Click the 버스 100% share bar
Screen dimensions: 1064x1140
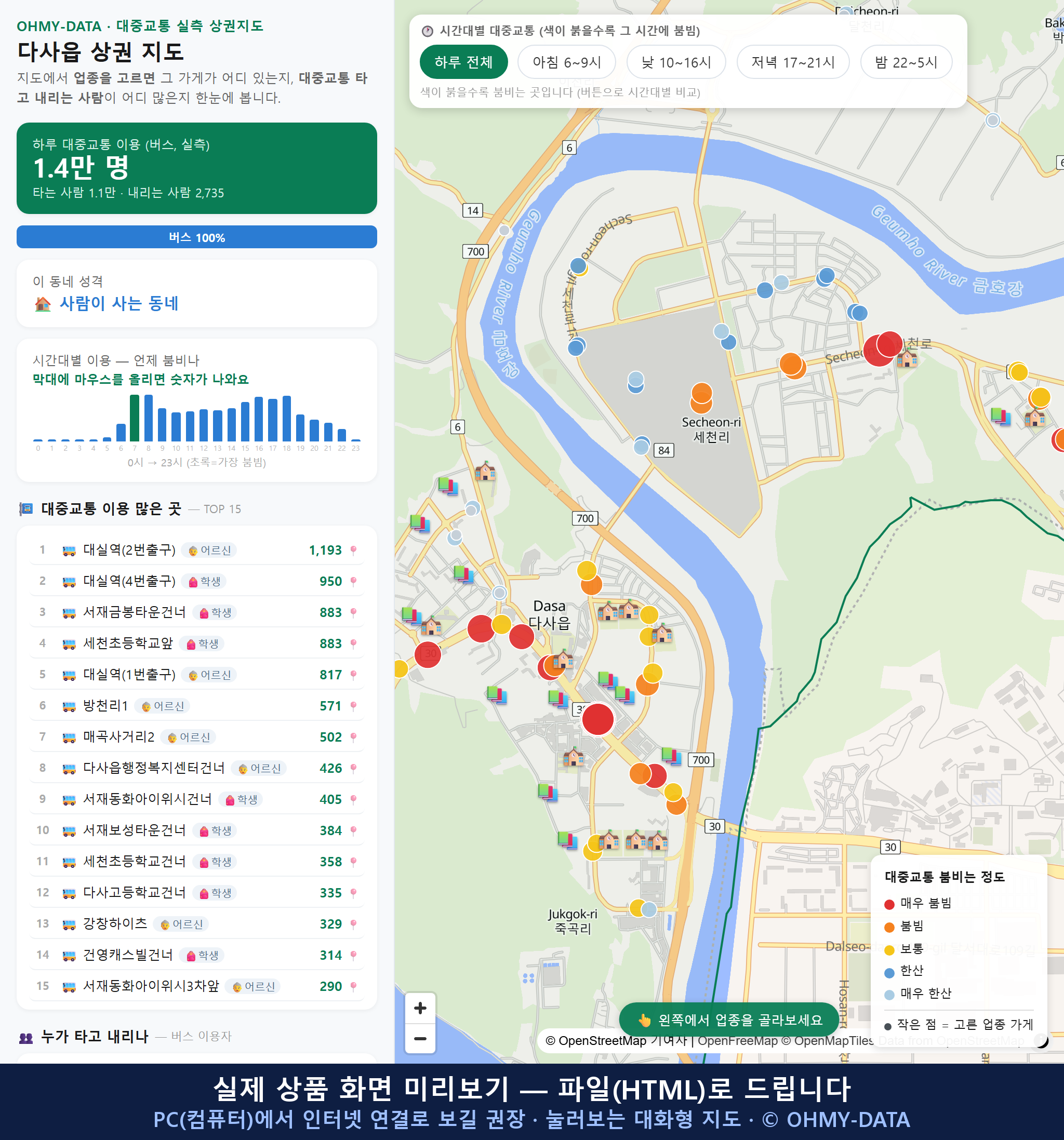(197, 237)
